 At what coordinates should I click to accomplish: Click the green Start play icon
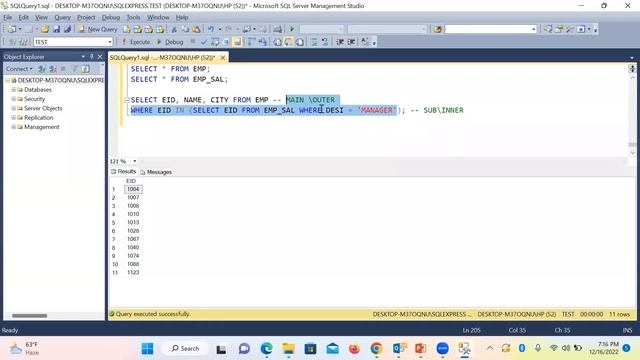click(292, 29)
